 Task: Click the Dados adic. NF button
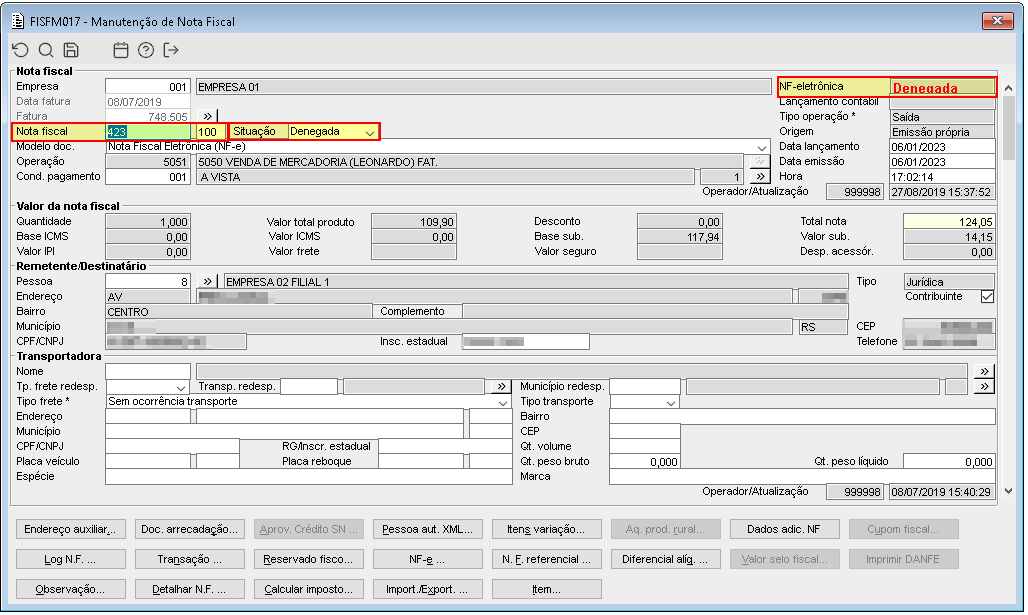click(x=784, y=529)
